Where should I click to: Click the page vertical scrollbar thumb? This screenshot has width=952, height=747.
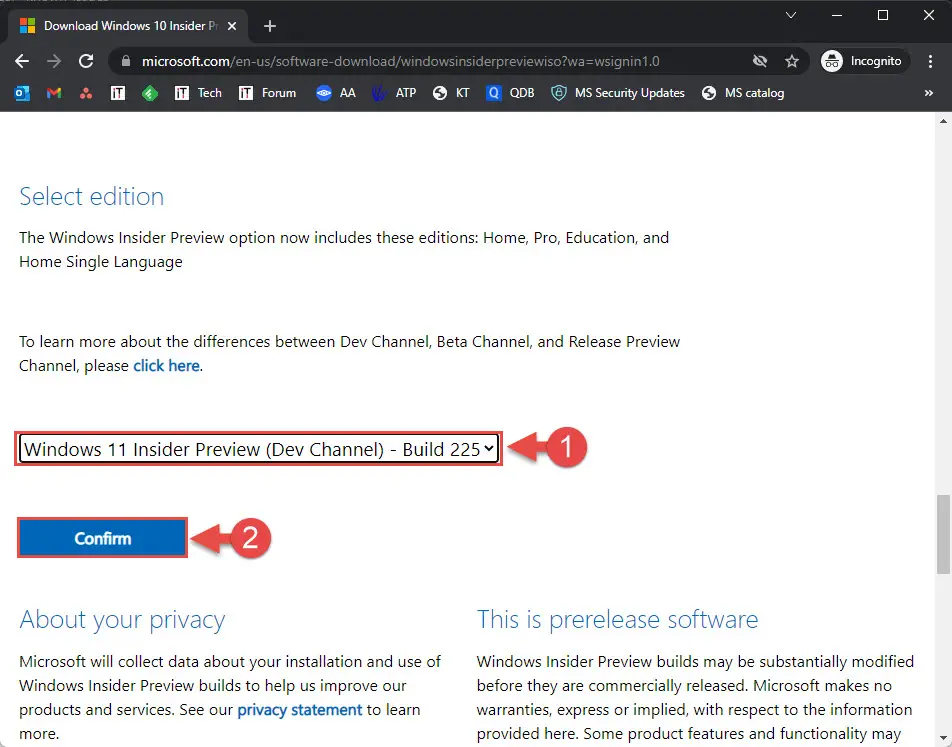[943, 534]
